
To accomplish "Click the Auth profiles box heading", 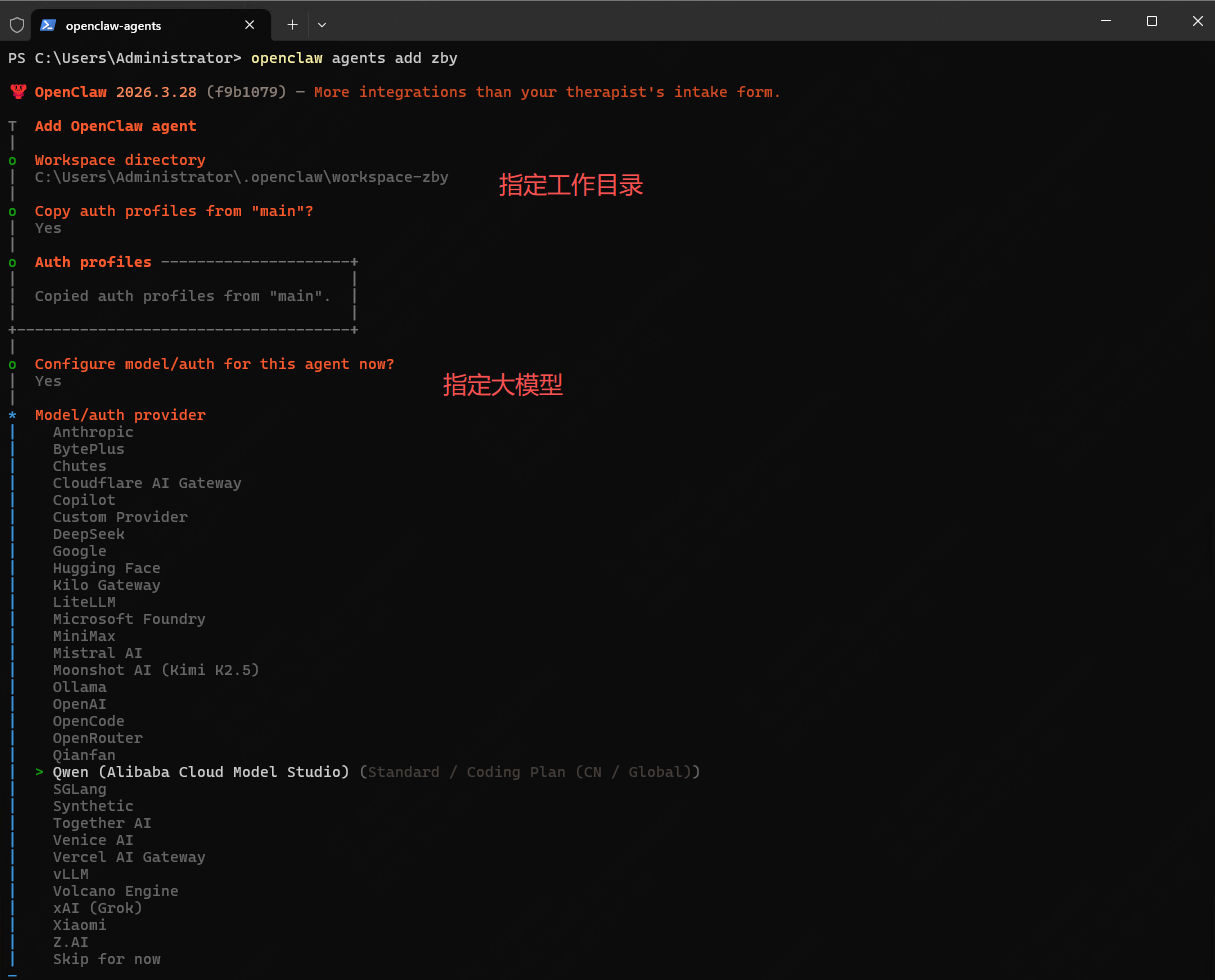I will [x=93, y=262].
